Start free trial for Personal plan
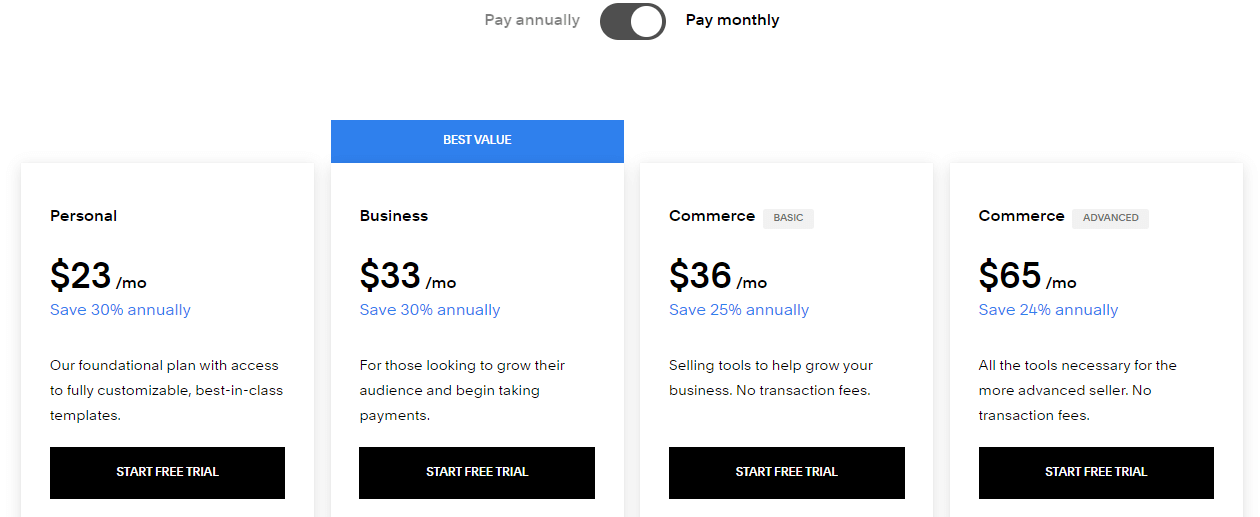Viewport: 1260px width, 517px height. pos(167,472)
